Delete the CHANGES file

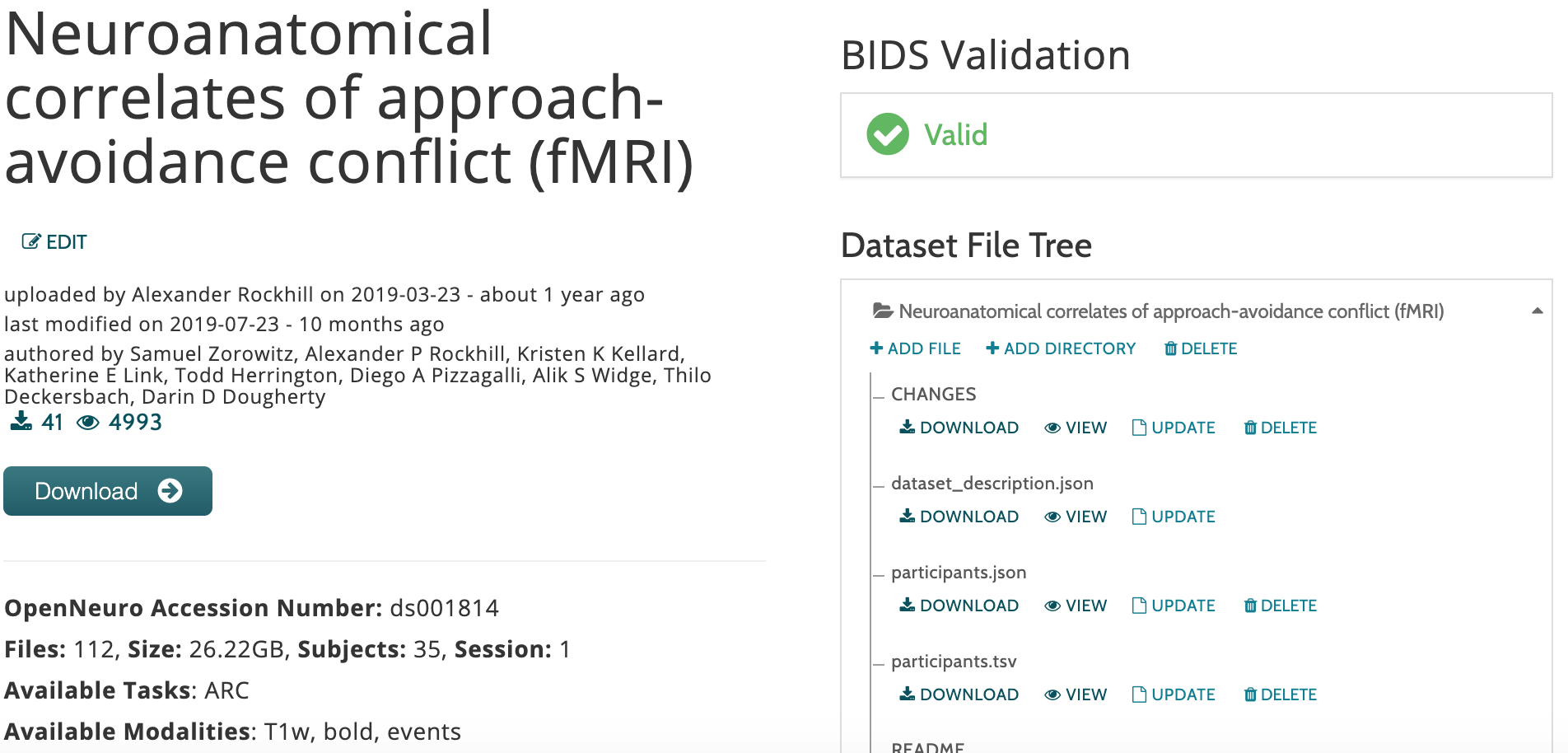[x=1280, y=428]
